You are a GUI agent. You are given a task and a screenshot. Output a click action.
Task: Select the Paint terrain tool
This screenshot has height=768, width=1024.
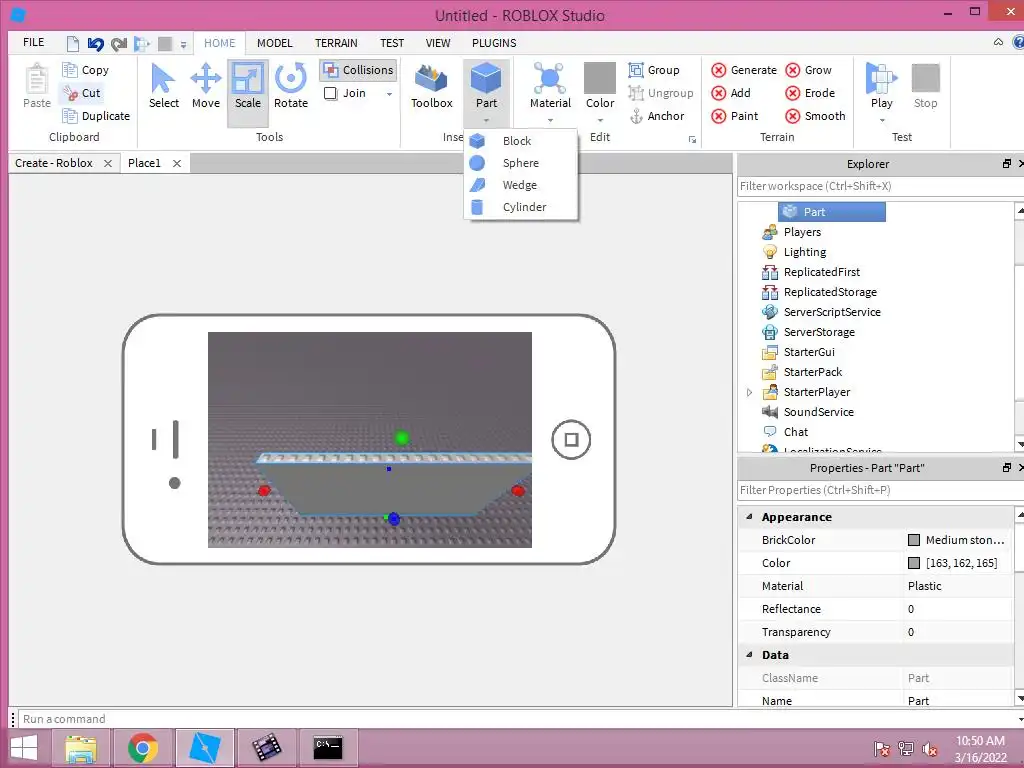(x=735, y=116)
